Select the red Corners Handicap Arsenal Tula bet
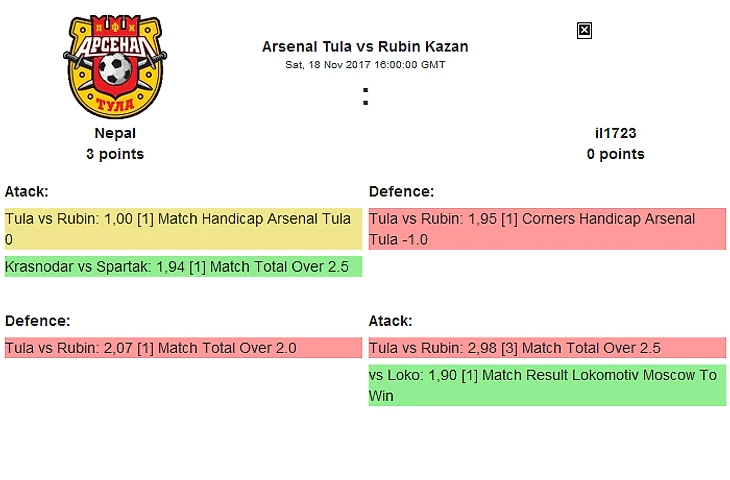This screenshot has height=480, width=730. 547,229
